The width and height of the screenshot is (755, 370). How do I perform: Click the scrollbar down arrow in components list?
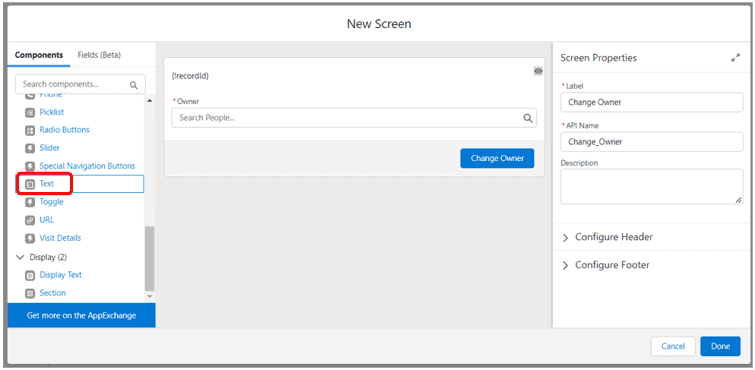pos(149,296)
